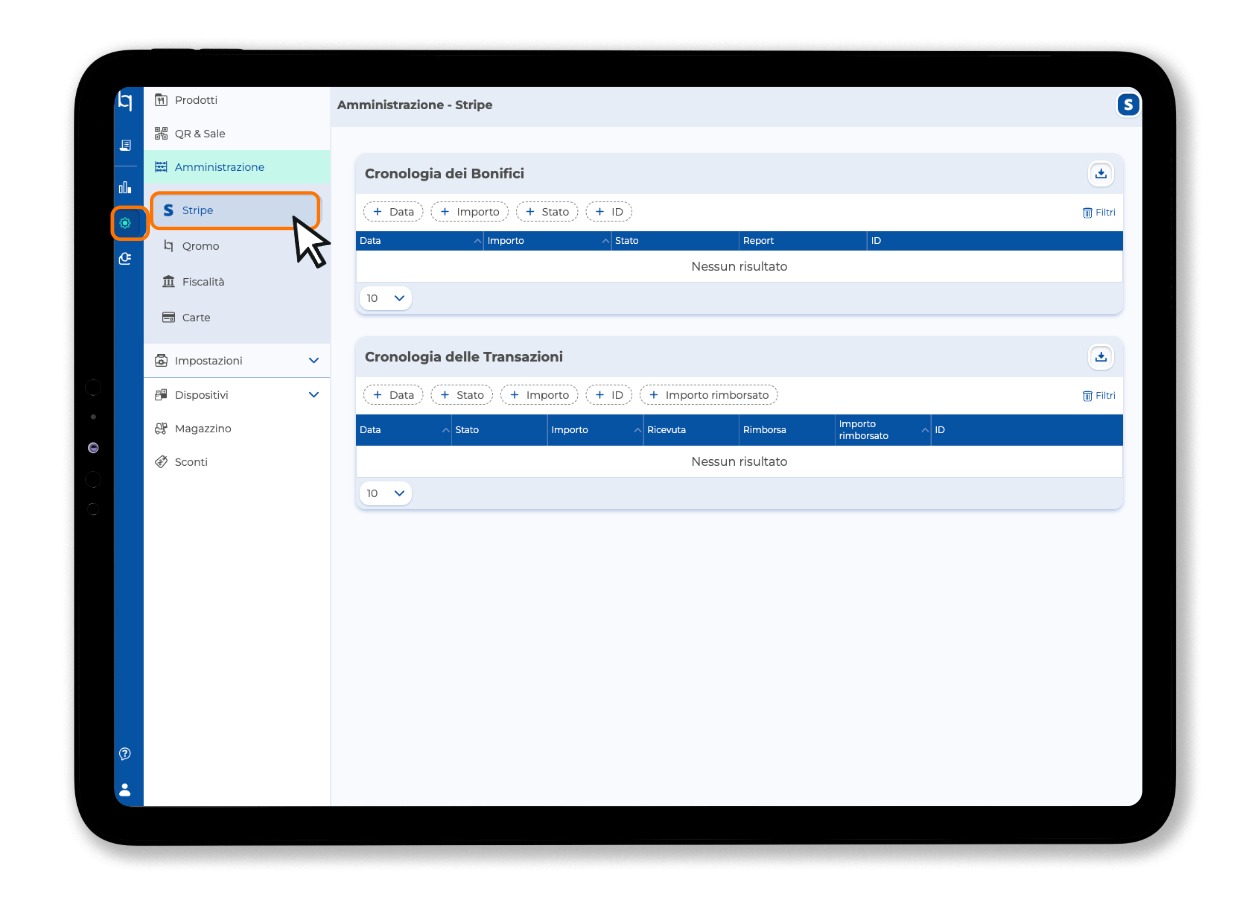
Task: Open the help question mark icon
Action: tap(125, 753)
